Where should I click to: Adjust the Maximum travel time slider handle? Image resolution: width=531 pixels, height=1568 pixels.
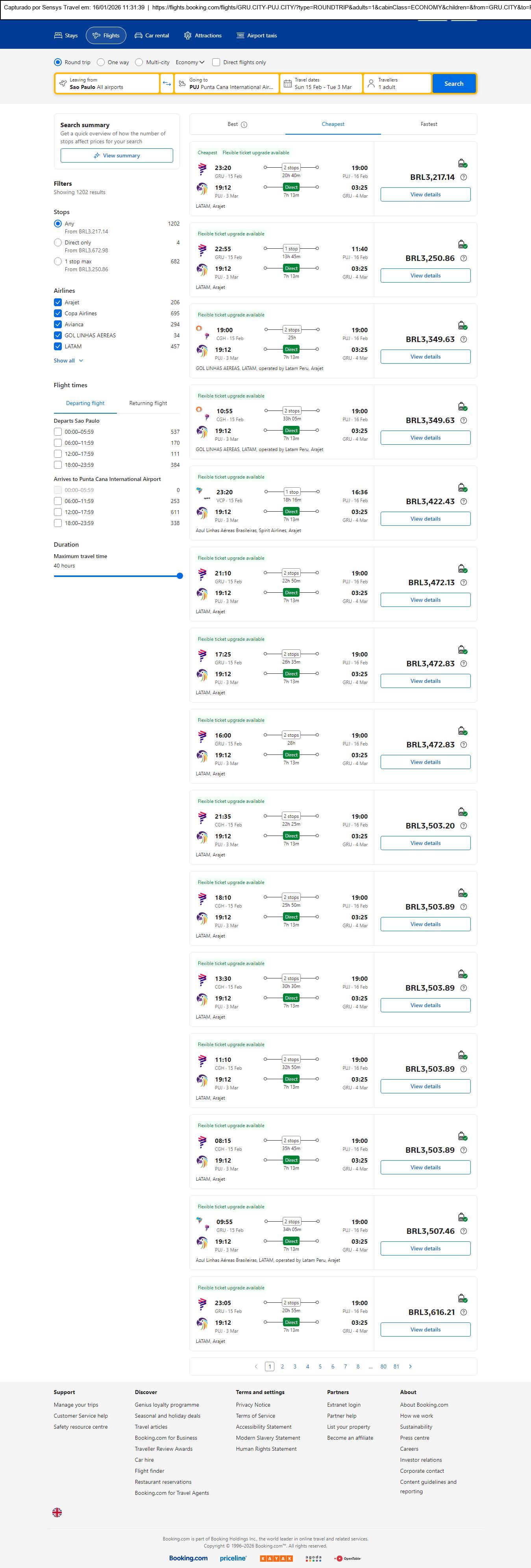[179, 576]
